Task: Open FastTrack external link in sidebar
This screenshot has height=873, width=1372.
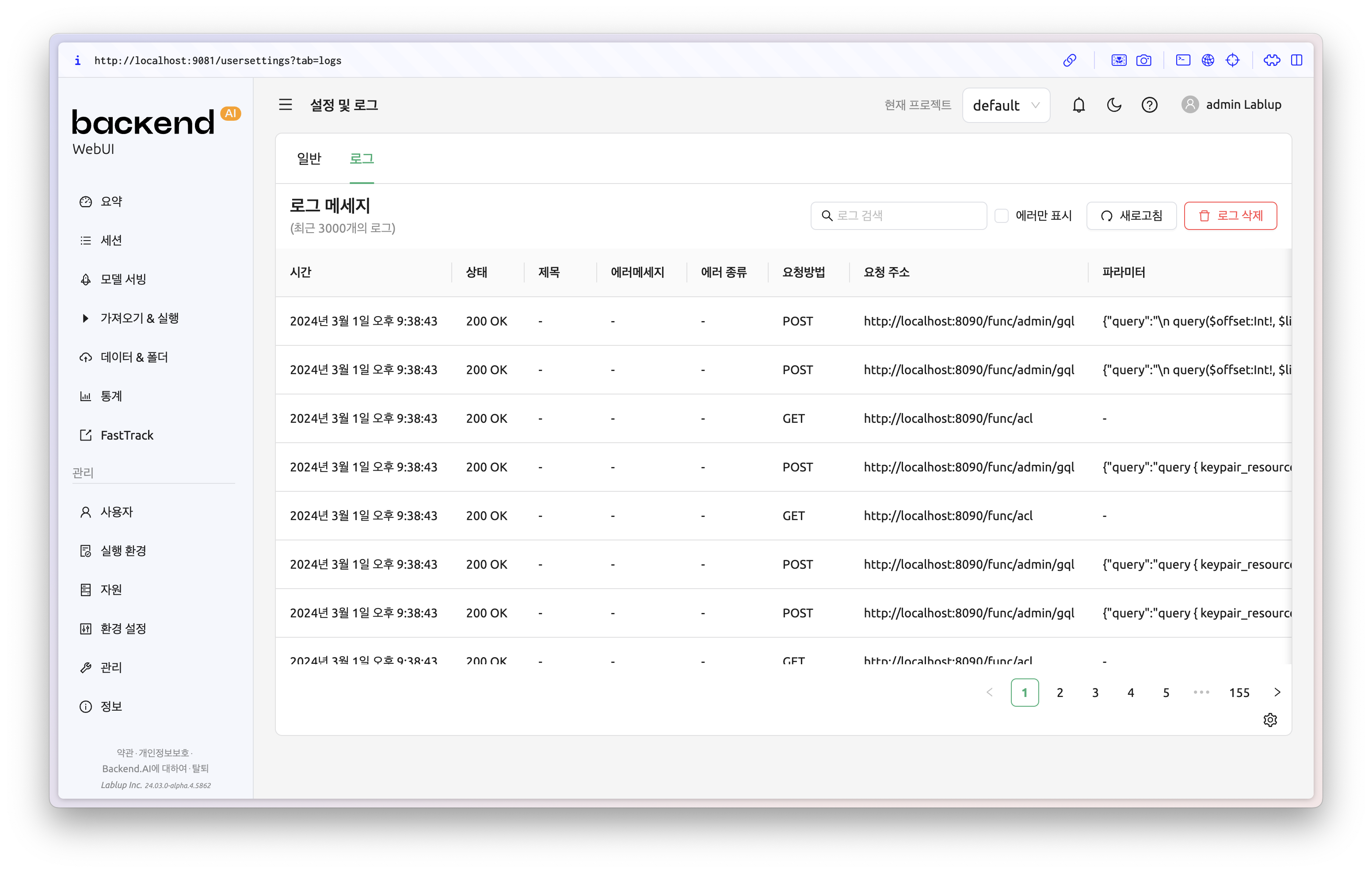Action: click(126, 435)
